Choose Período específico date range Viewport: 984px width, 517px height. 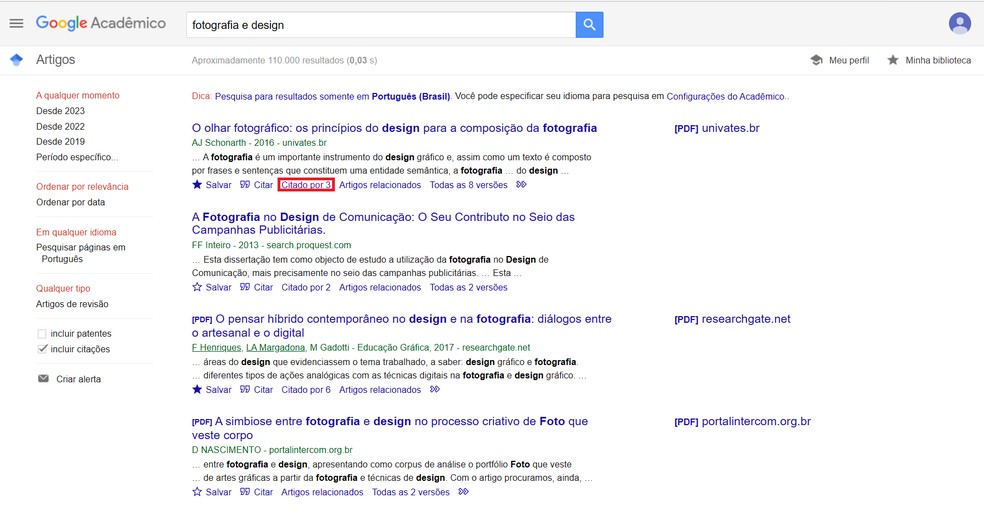click(77, 157)
